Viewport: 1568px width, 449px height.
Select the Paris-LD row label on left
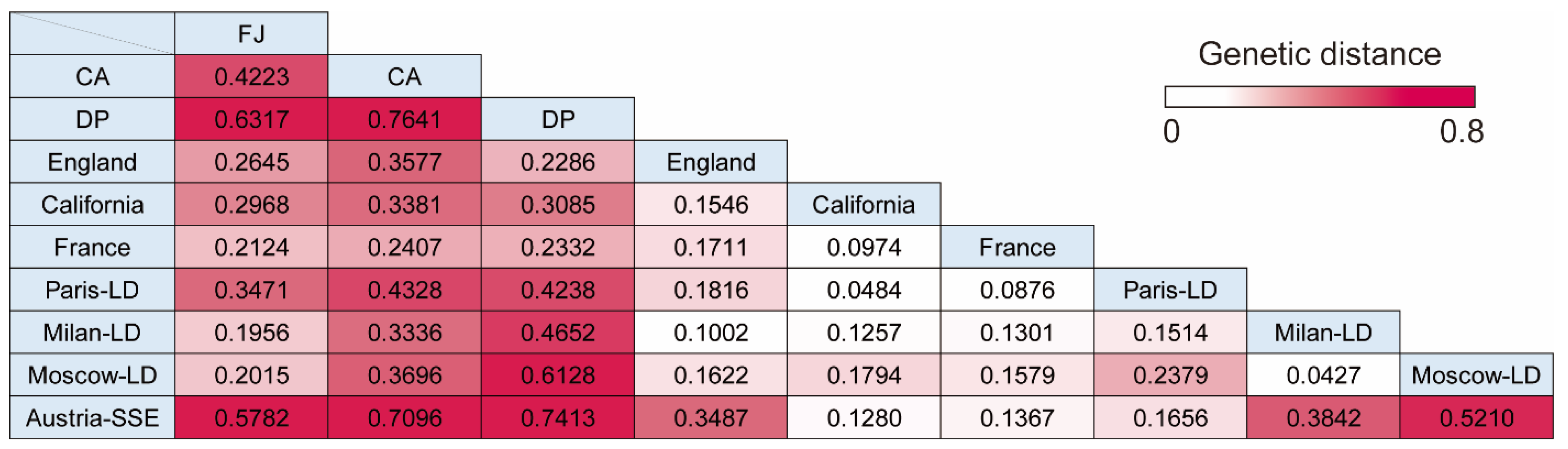(x=93, y=290)
